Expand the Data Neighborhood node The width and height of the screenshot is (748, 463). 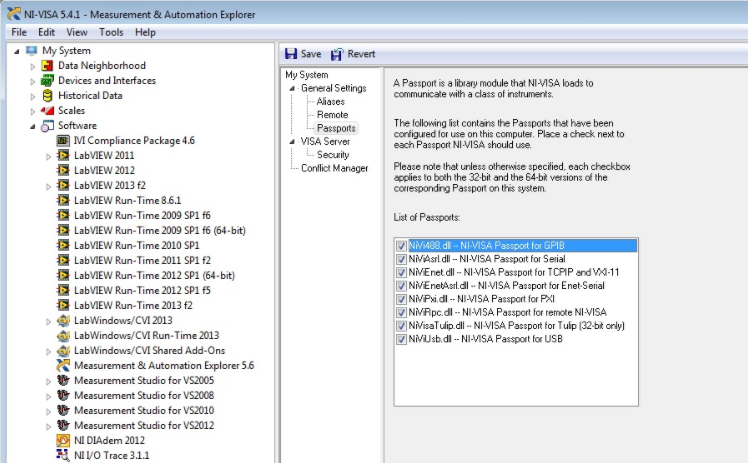click(32, 66)
